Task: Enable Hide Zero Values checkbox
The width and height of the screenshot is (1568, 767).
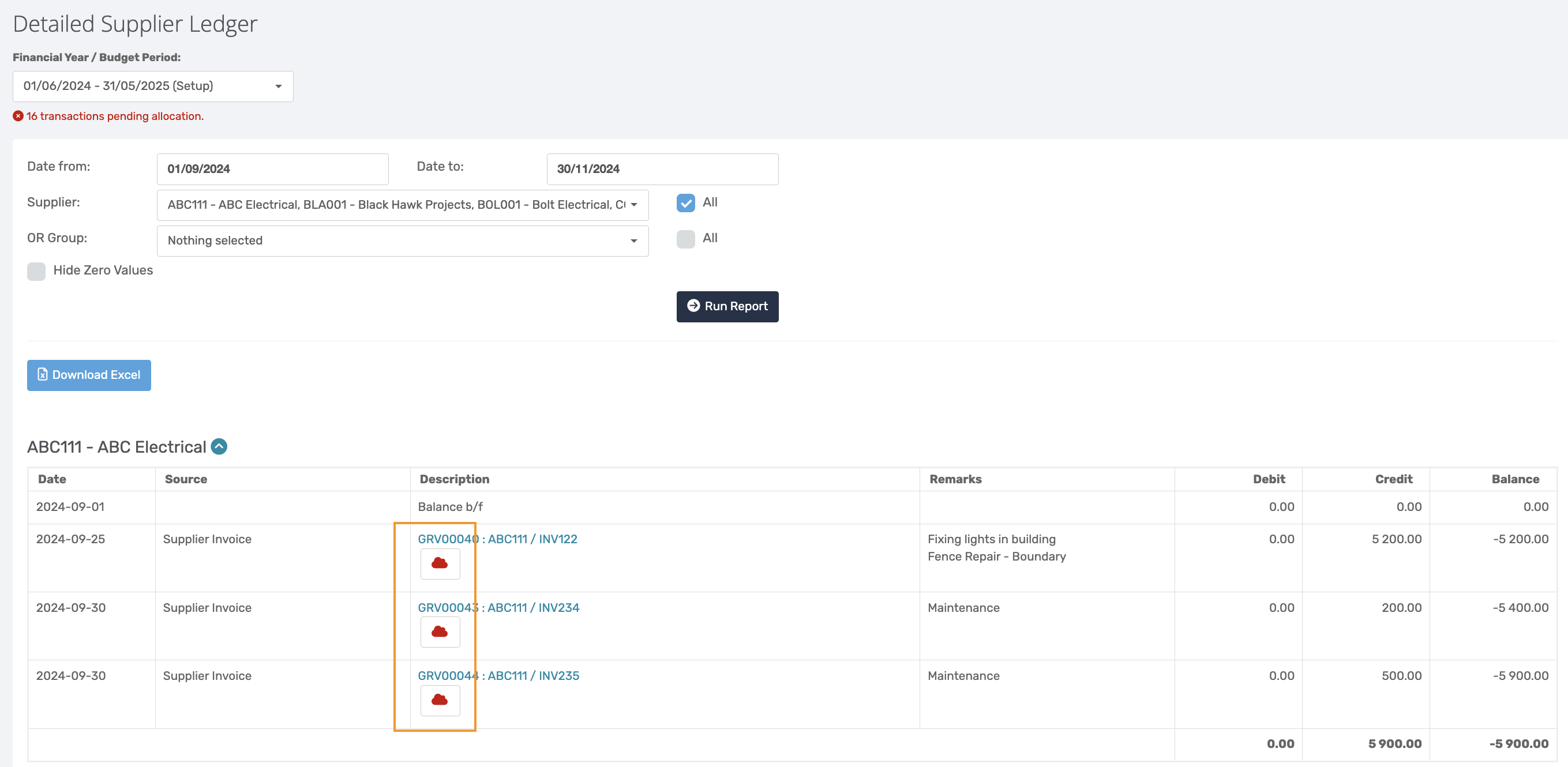Action: pyautogui.click(x=36, y=270)
